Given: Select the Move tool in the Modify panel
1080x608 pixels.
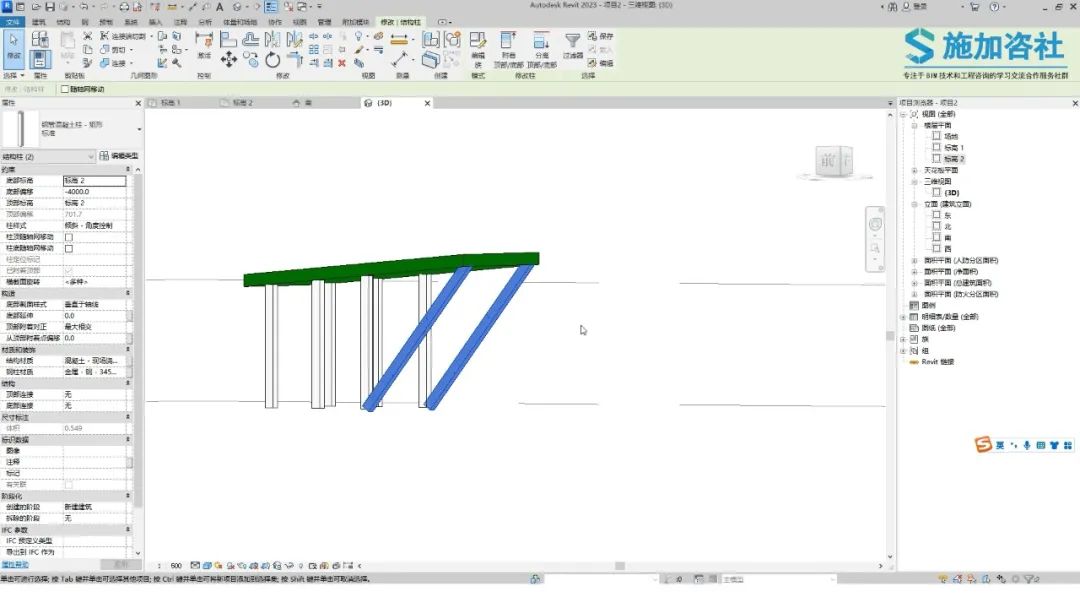Looking at the screenshot, I should [229, 60].
